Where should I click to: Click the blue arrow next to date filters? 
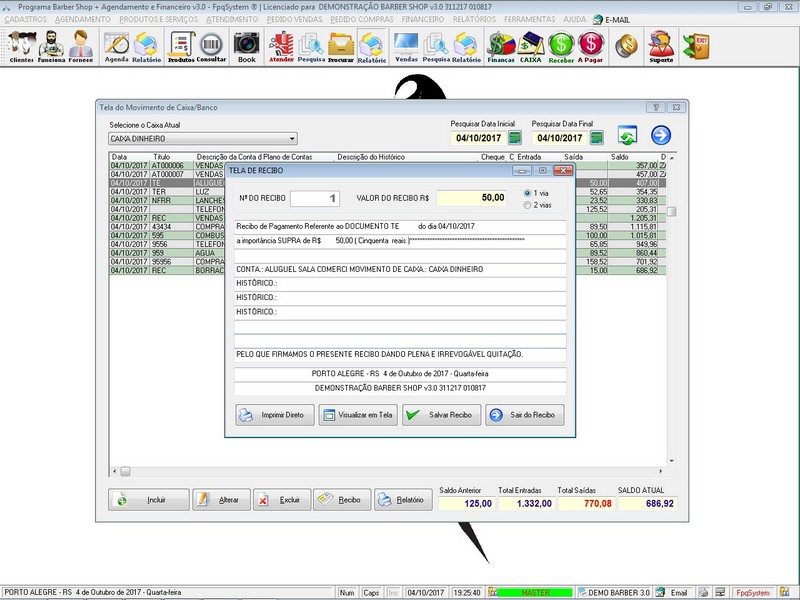pyautogui.click(x=661, y=137)
